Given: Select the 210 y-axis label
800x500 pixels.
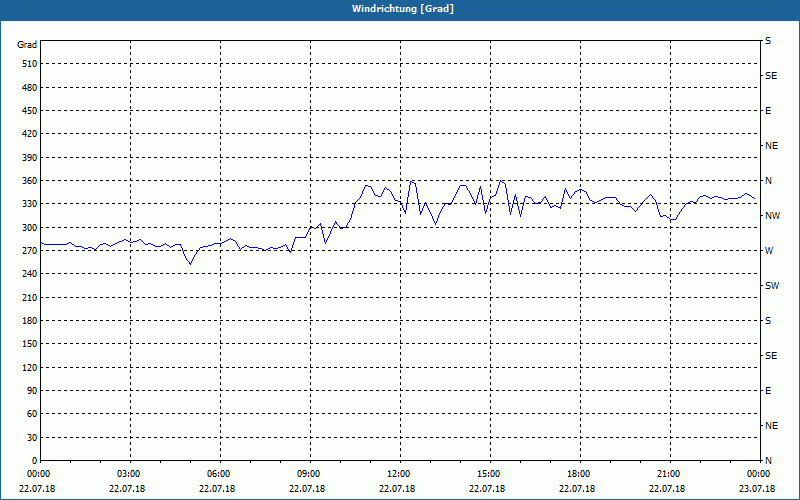Looking at the screenshot, I should click(30, 297).
